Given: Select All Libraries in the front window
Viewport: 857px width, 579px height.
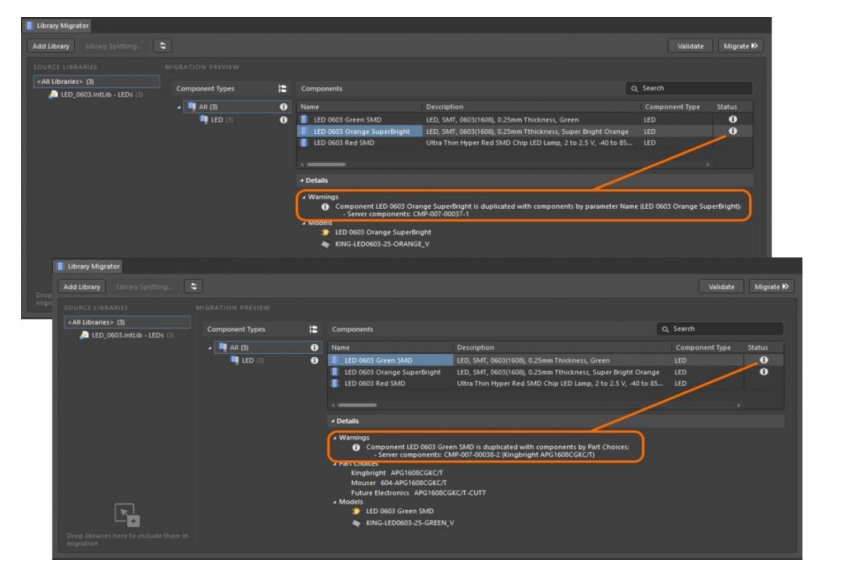Looking at the screenshot, I should coord(127,322).
